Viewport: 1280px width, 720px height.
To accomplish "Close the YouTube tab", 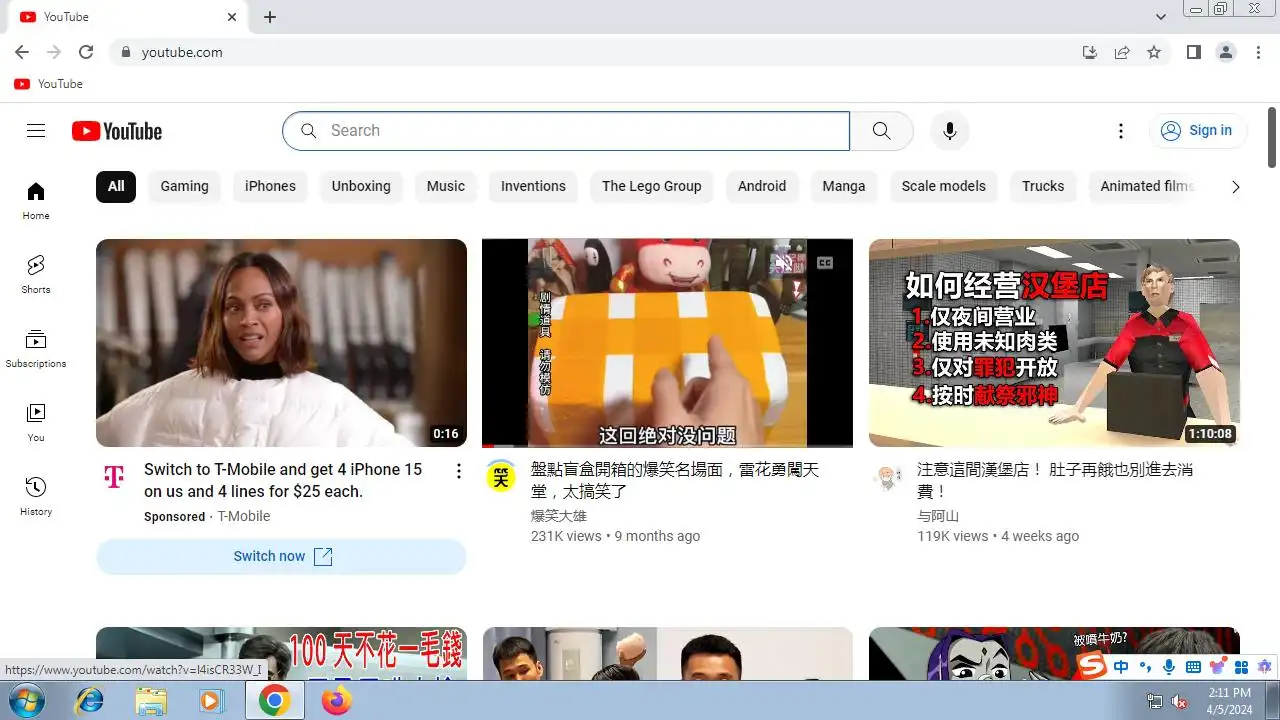I will click(x=232, y=17).
